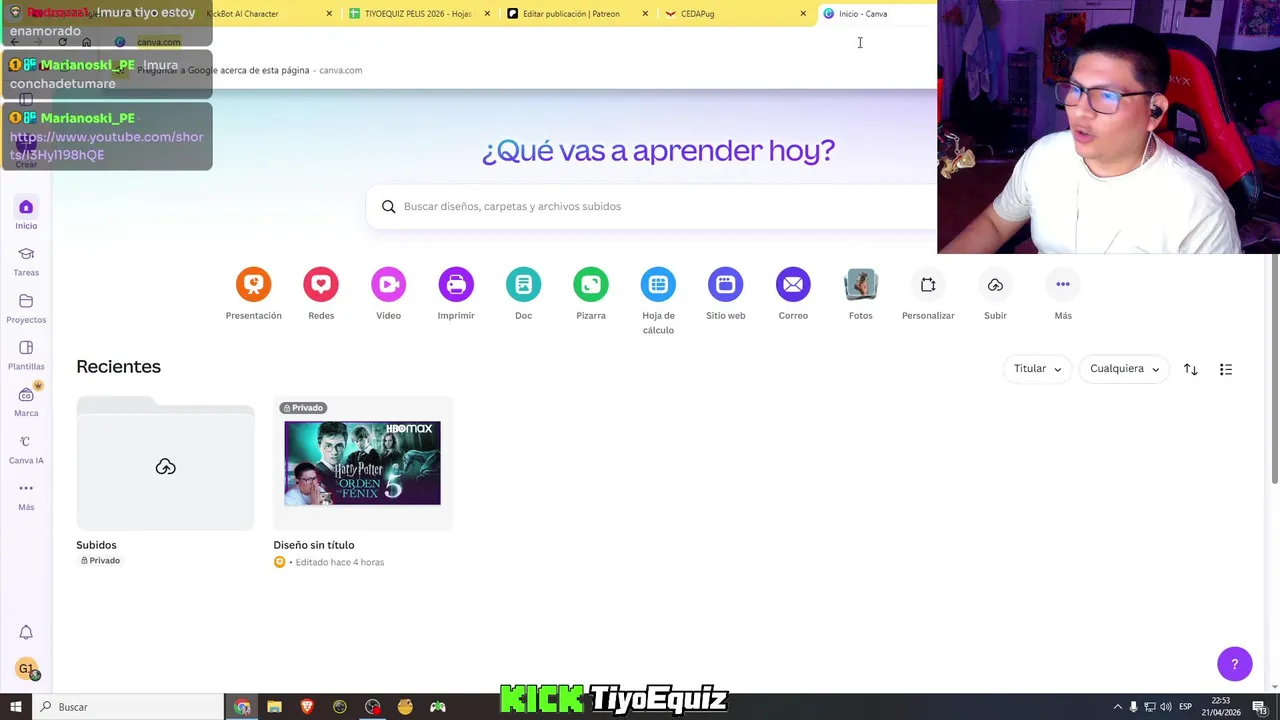Go to Inicio in the sidebar
The image size is (1280, 720).
26,214
